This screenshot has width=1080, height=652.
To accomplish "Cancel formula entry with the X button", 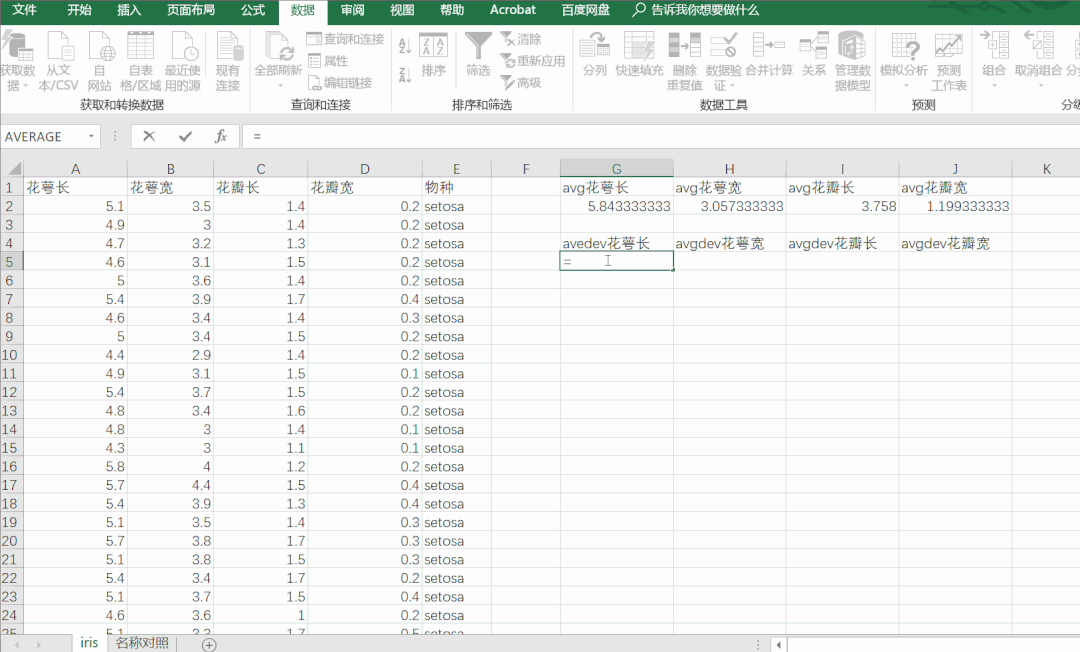I will tap(149, 137).
